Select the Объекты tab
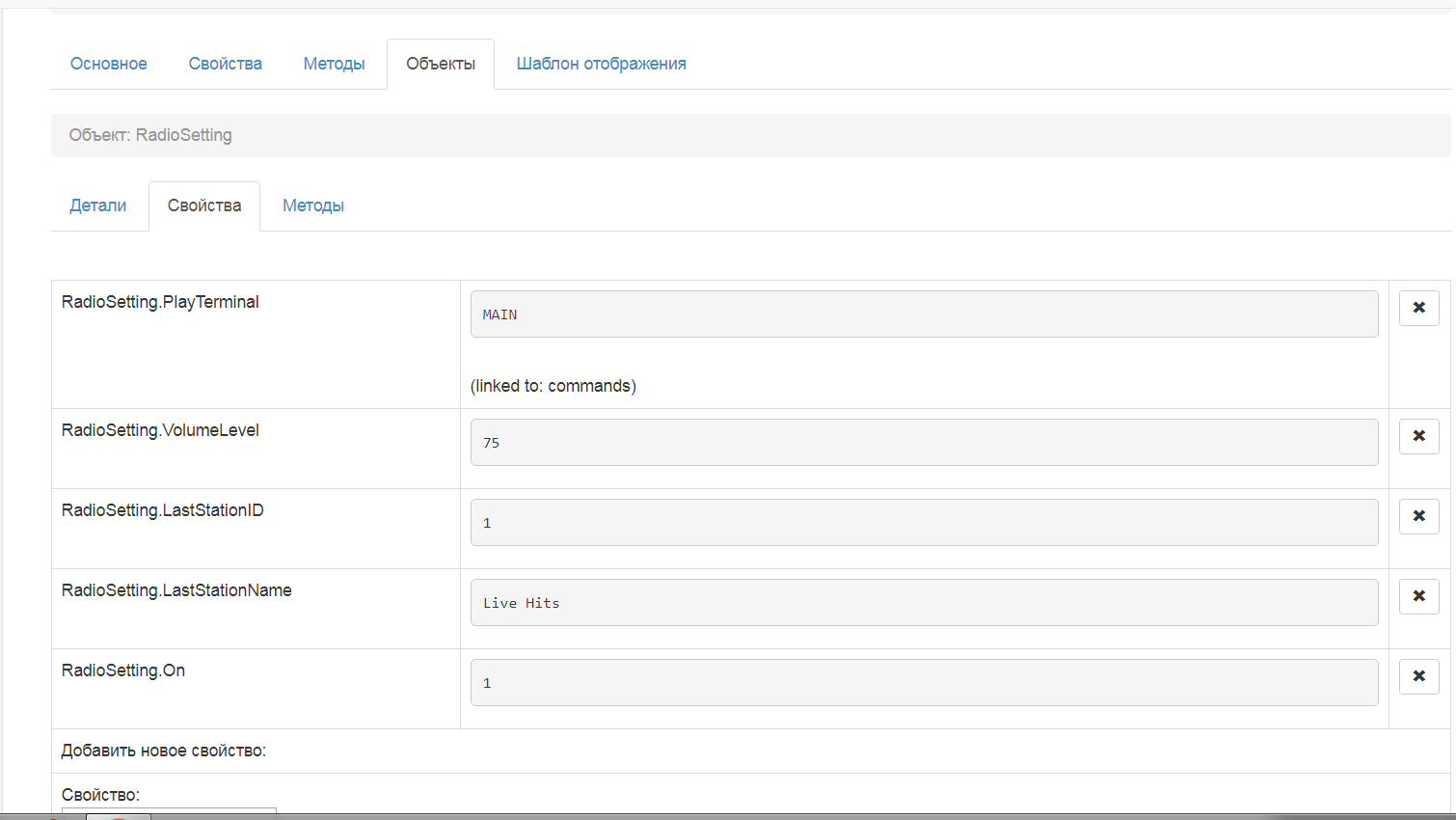 coord(441,64)
